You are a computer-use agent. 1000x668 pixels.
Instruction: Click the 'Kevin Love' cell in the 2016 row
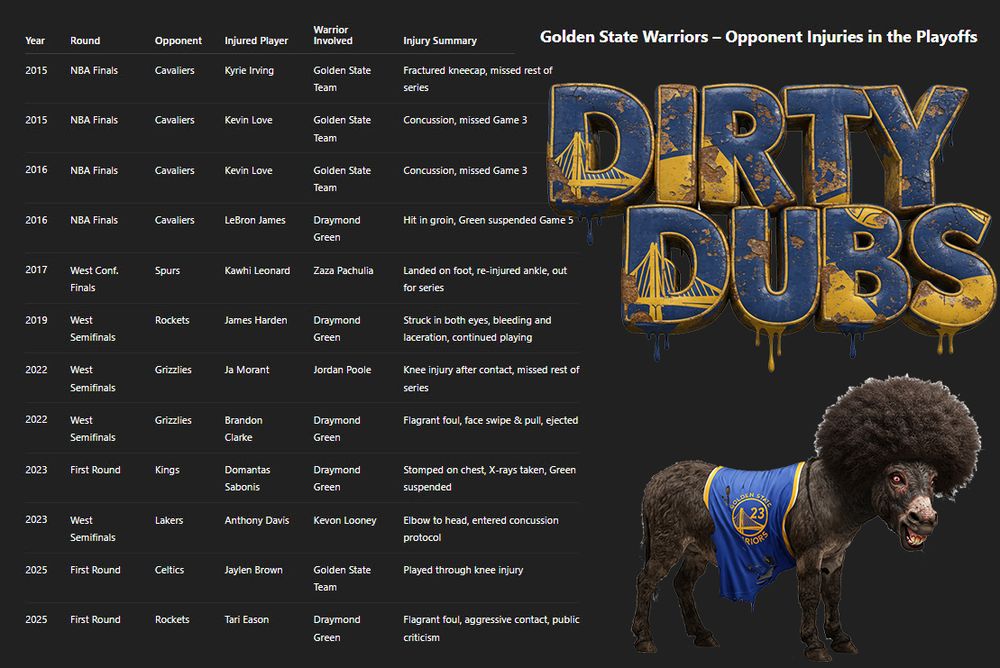[249, 170]
